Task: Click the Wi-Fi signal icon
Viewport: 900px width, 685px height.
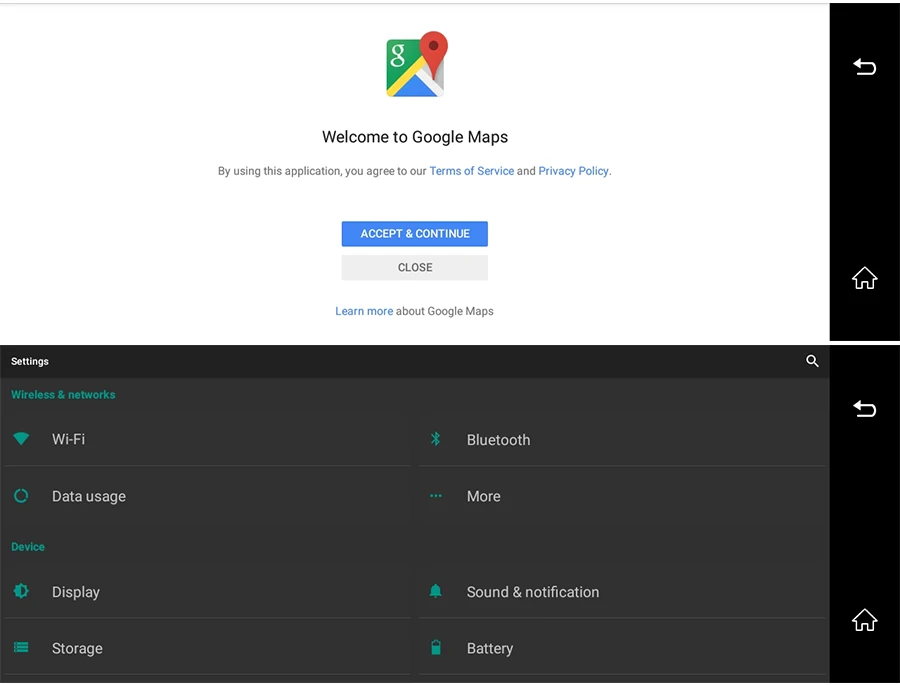Action: tap(21, 439)
